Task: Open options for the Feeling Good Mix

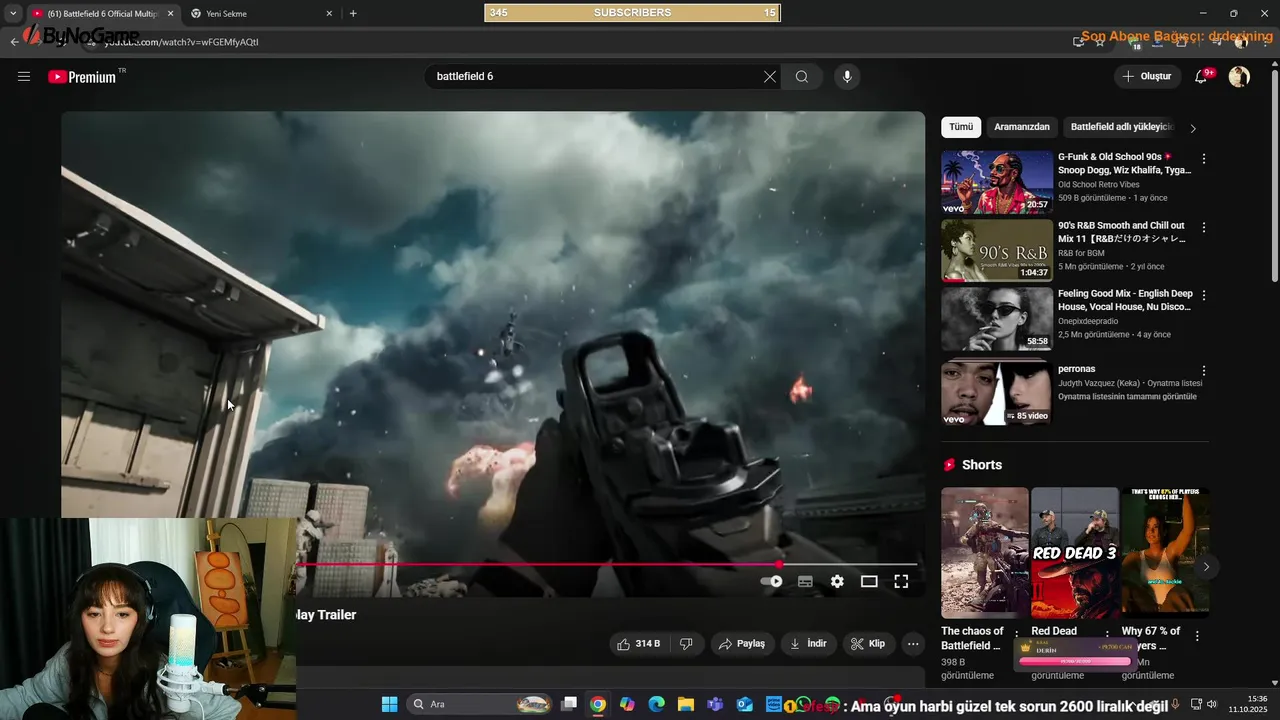Action: [1204, 295]
